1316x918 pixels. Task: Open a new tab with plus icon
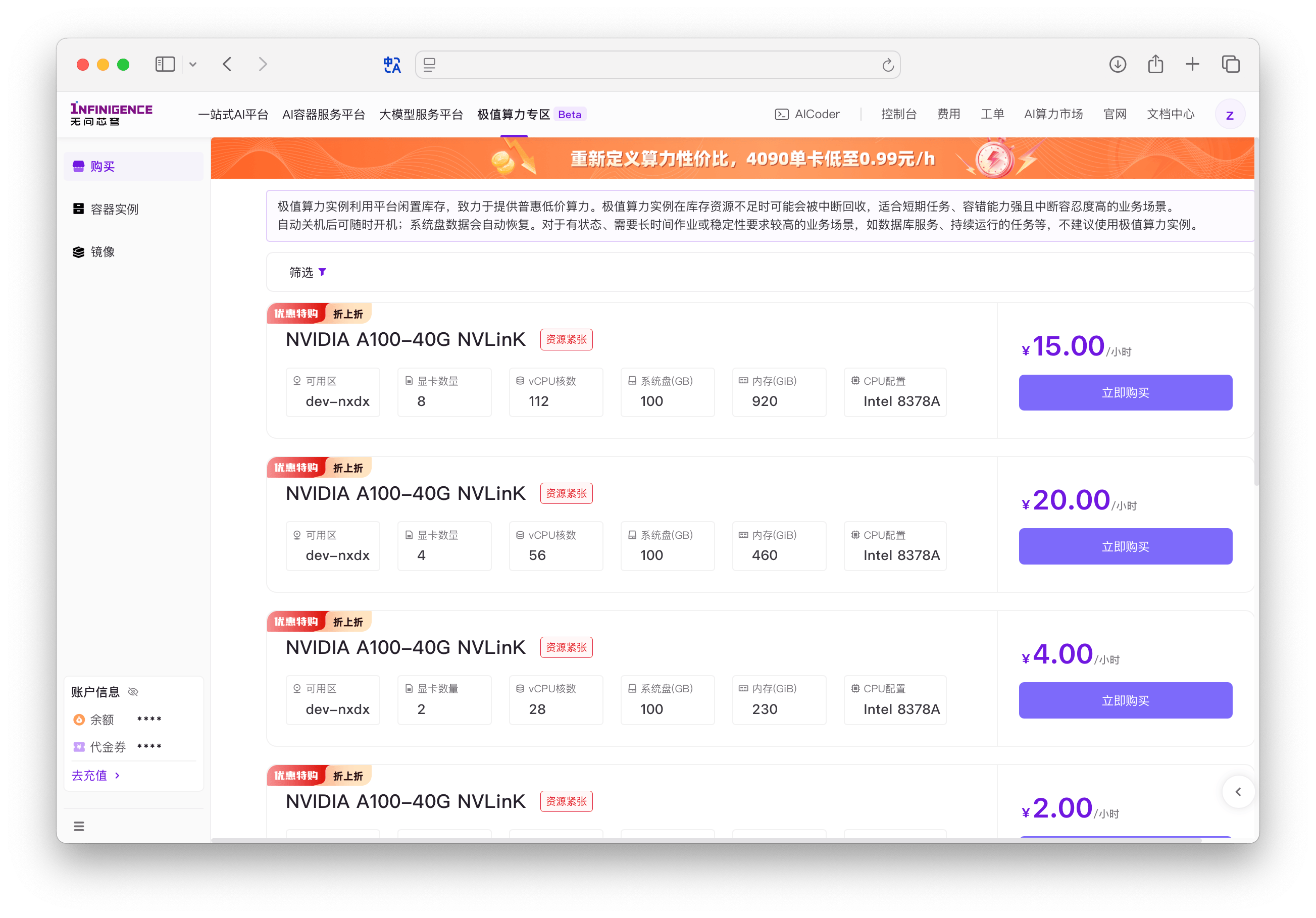pos(1192,64)
